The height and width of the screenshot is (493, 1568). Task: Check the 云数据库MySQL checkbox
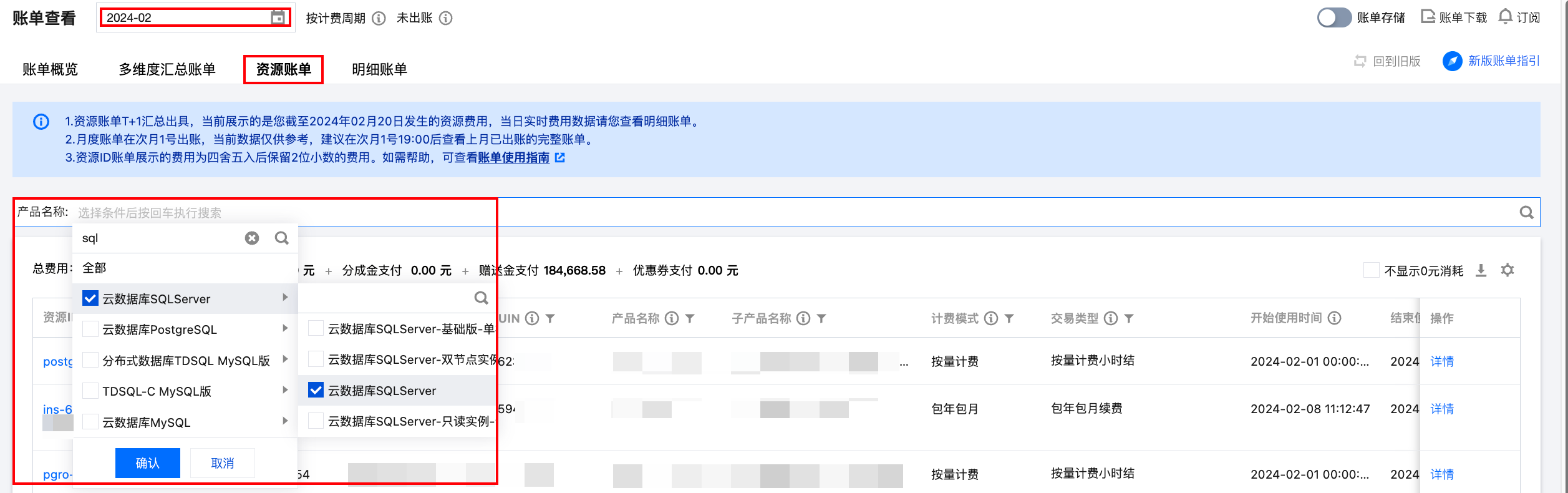click(x=90, y=422)
